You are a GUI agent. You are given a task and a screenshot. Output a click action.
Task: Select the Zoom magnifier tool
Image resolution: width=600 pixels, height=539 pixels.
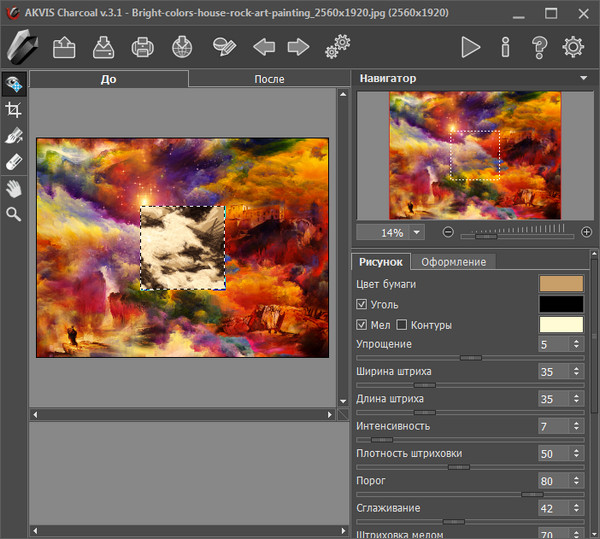tap(14, 213)
